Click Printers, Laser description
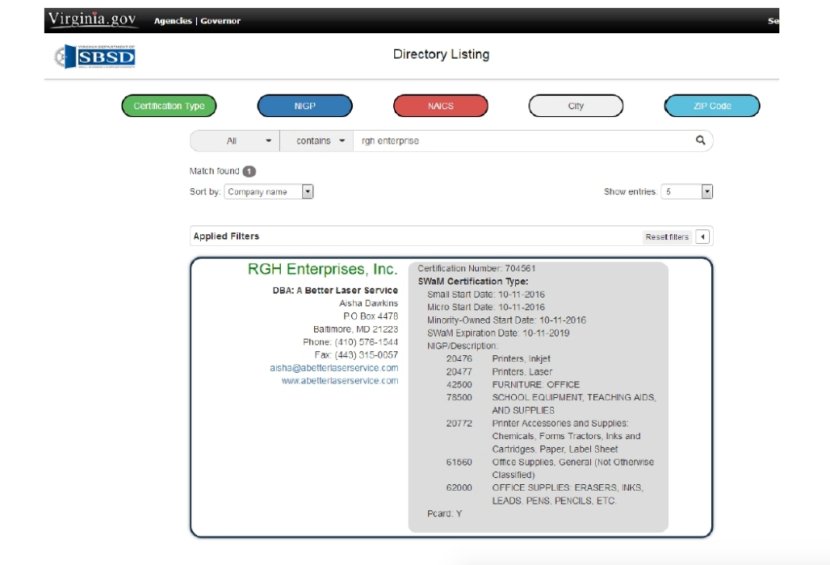The image size is (830, 565). (522, 372)
